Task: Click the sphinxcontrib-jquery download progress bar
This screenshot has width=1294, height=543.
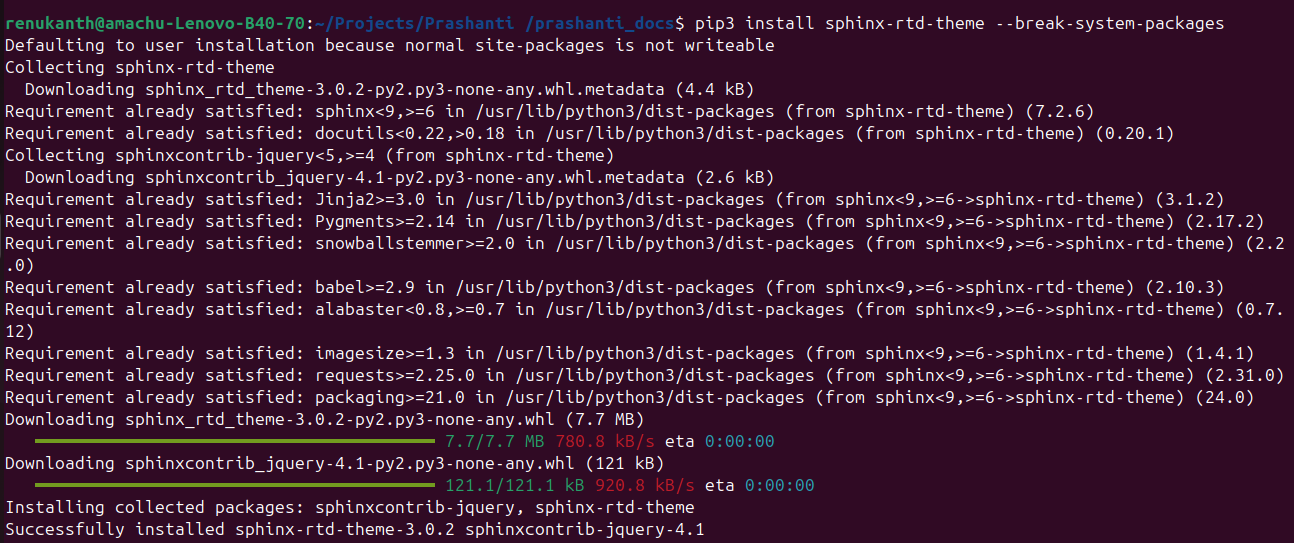Action: click(235, 485)
